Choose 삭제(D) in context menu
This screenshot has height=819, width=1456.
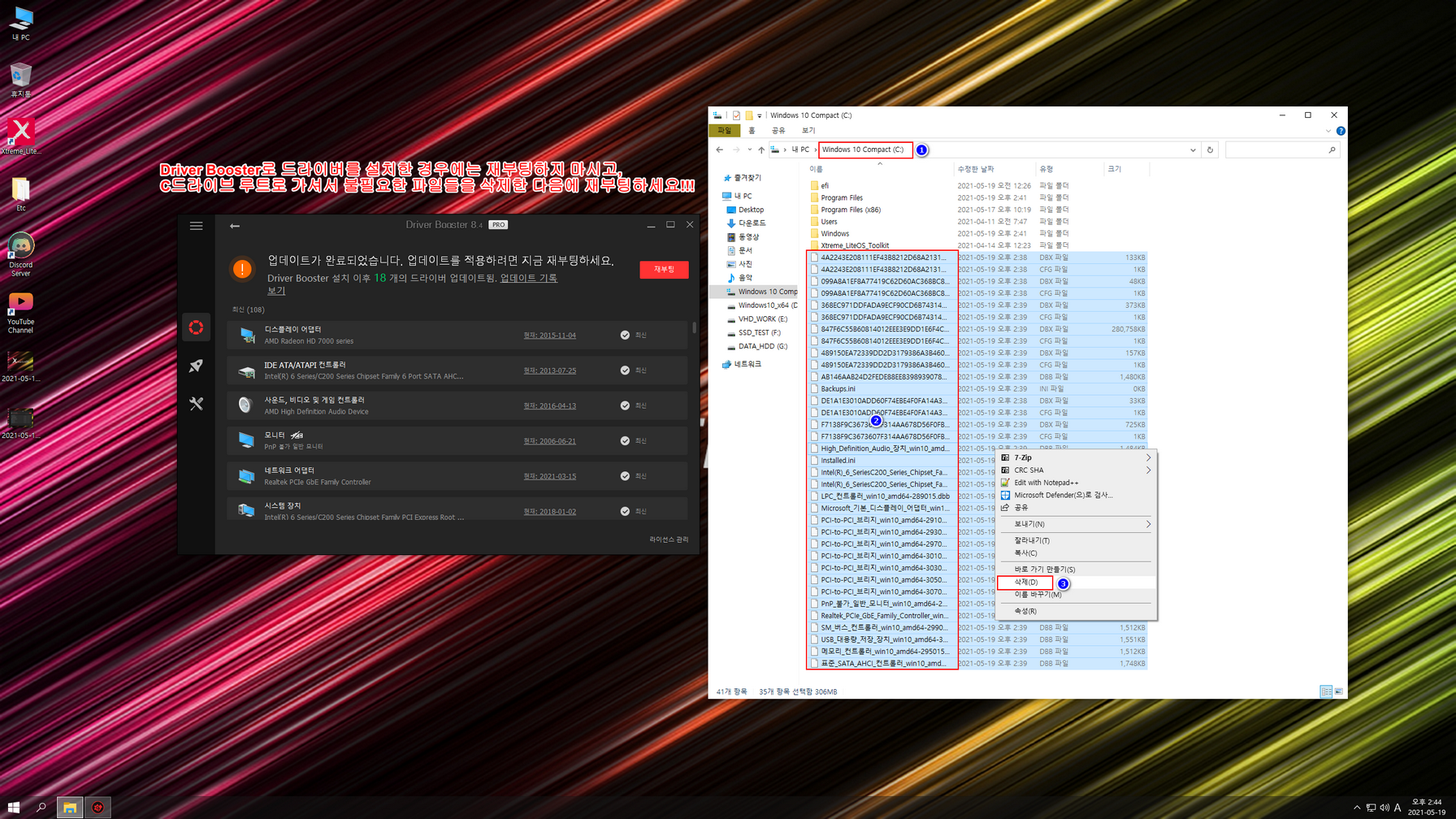click(1025, 583)
